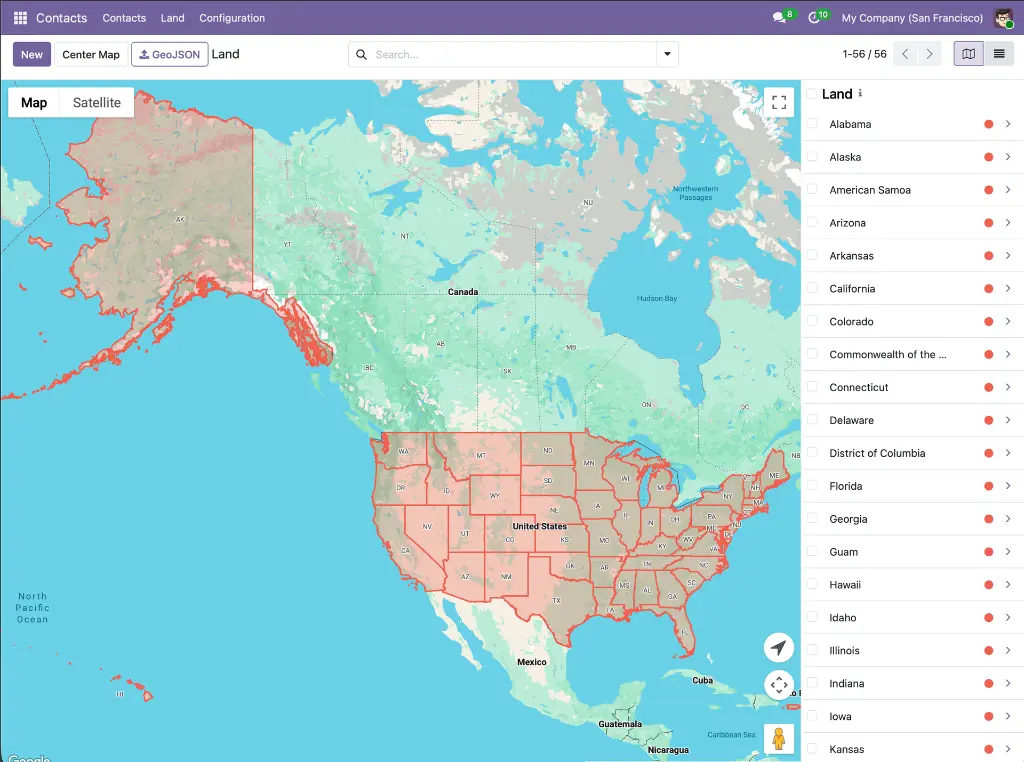The height and width of the screenshot is (762, 1024).
Task: Click the search magnifier icon
Action: pos(361,54)
